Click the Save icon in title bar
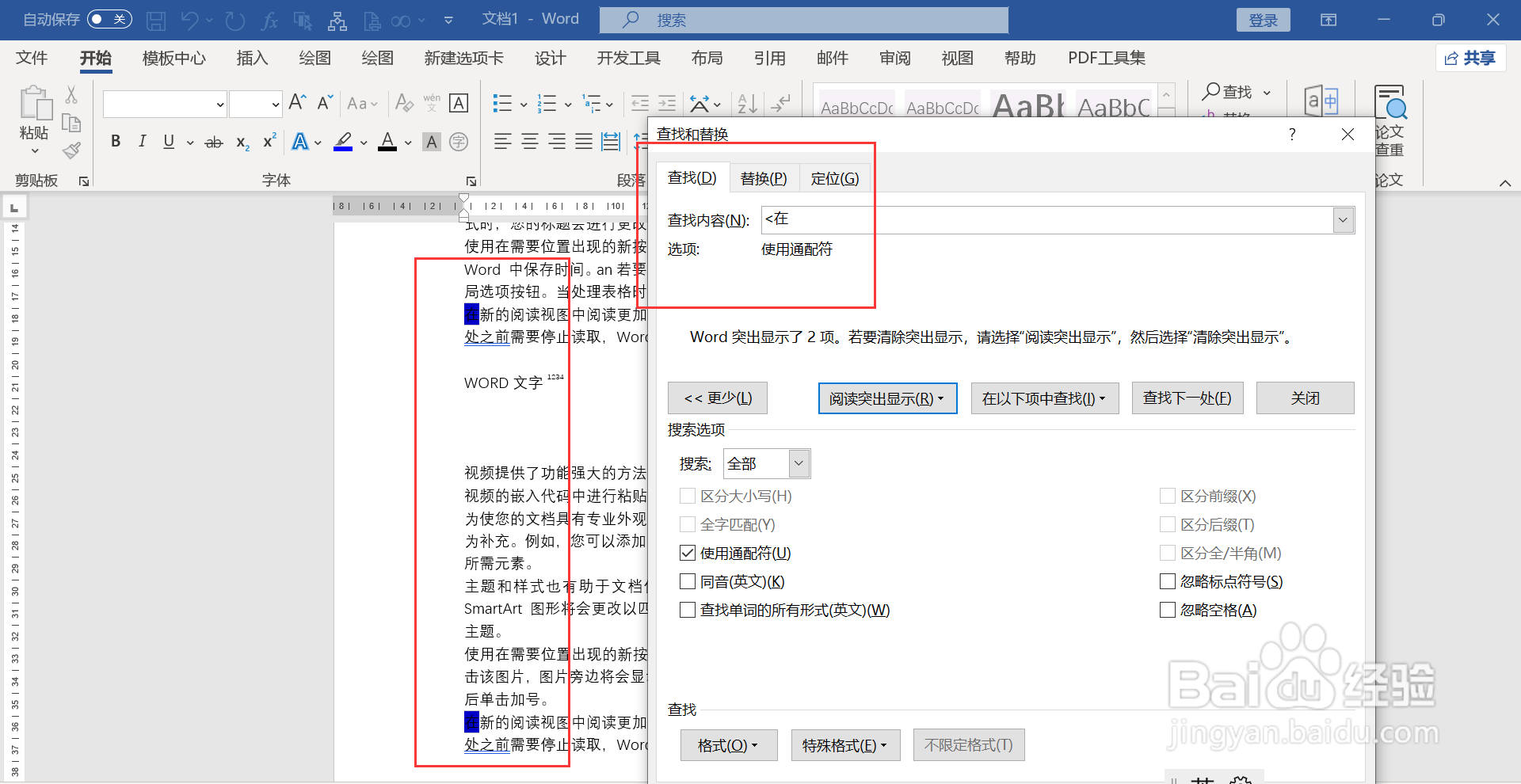 click(156, 21)
